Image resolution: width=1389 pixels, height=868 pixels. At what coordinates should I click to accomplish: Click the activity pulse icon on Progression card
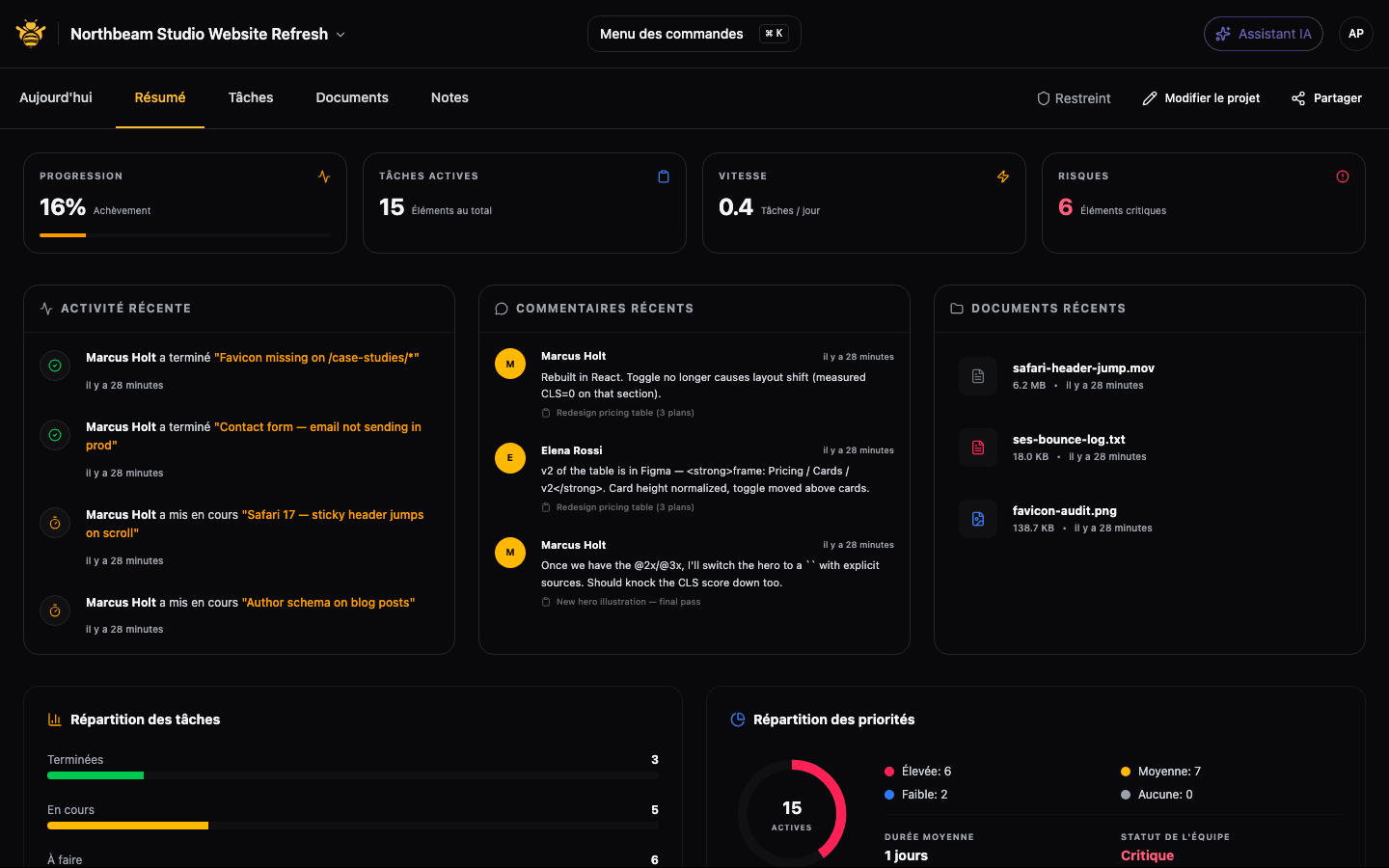(x=324, y=176)
